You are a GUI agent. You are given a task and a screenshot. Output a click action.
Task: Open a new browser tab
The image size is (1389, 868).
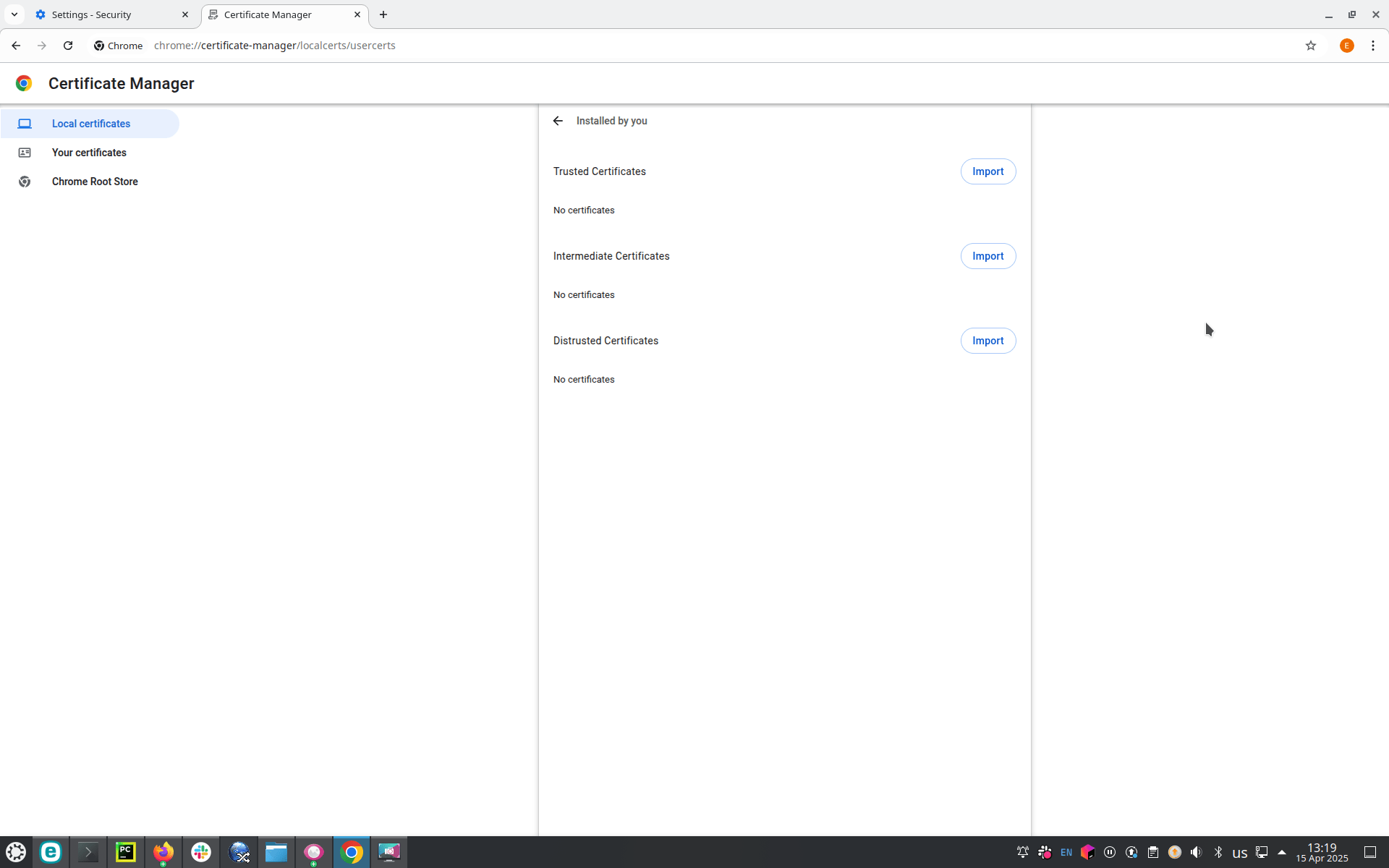(383, 14)
